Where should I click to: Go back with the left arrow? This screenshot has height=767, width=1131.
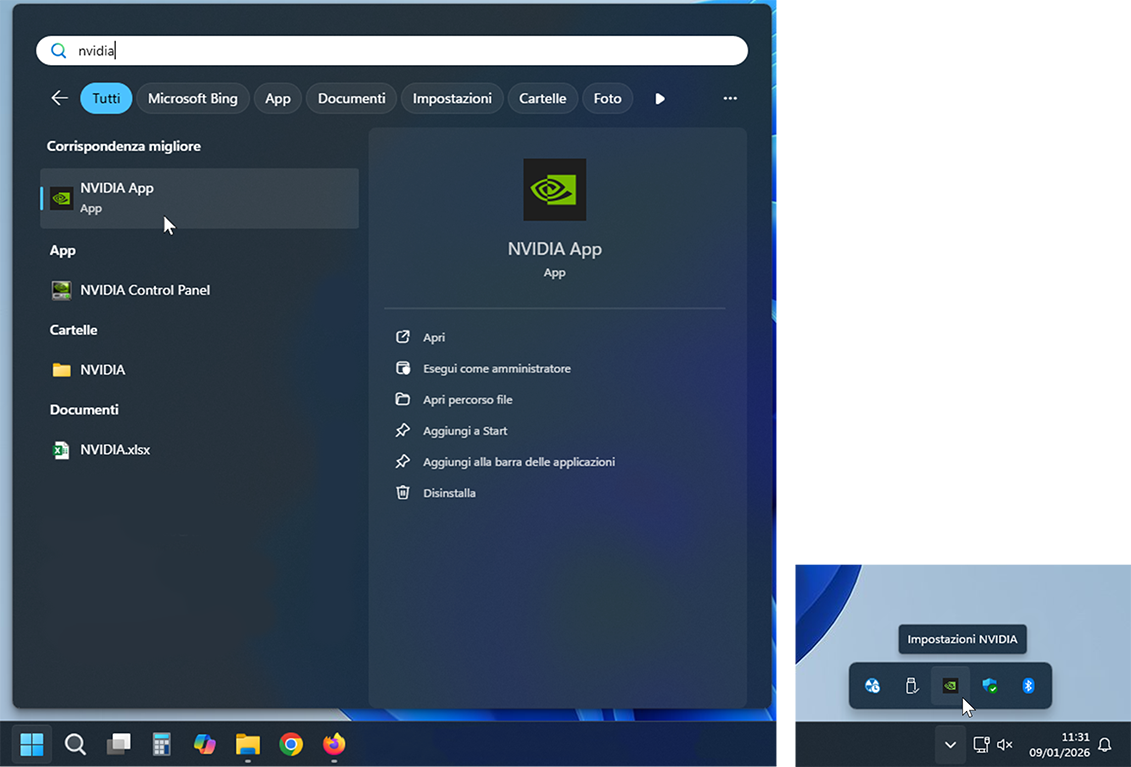[60, 98]
